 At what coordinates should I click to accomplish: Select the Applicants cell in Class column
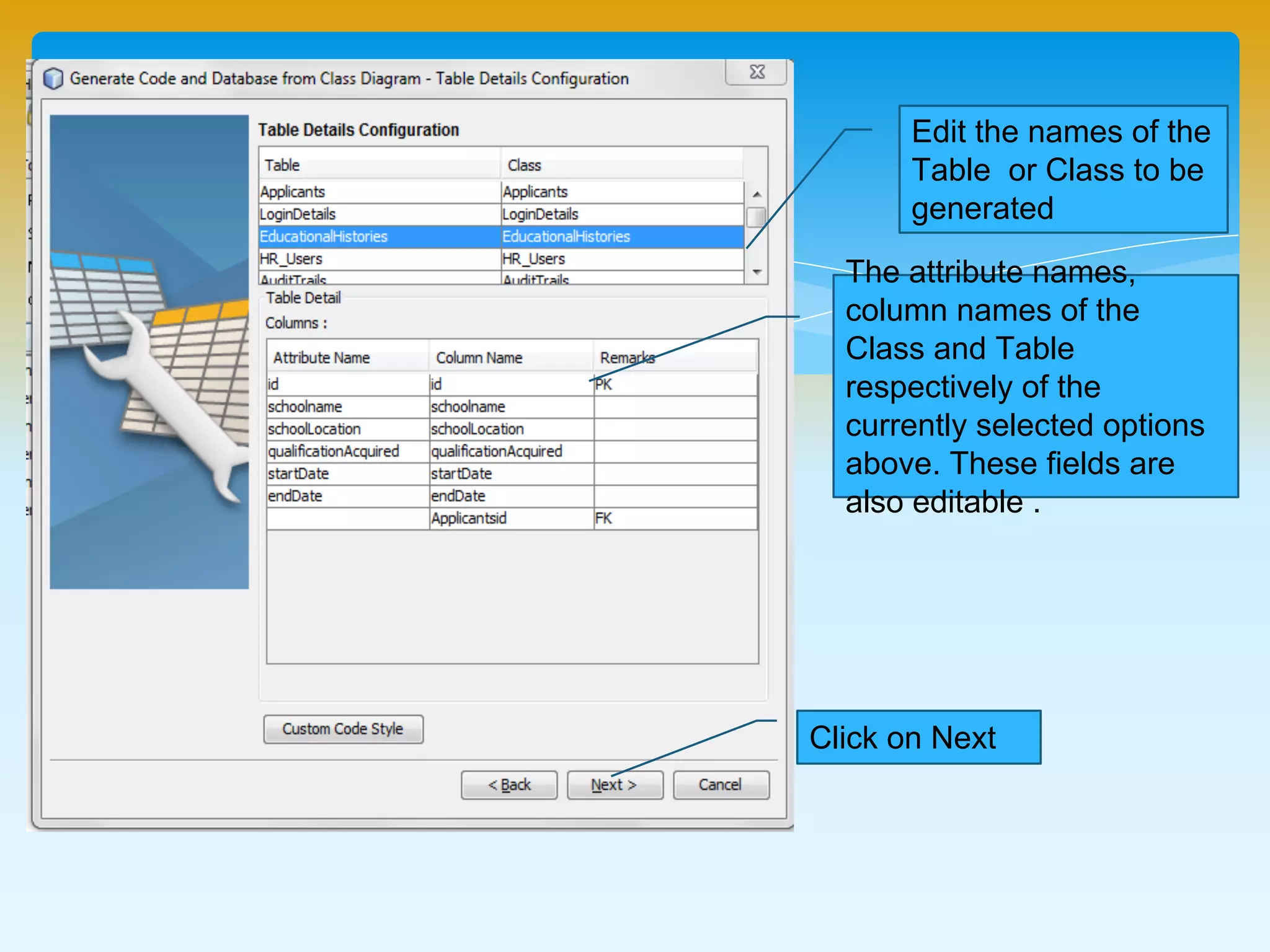(x=623, y=192)
